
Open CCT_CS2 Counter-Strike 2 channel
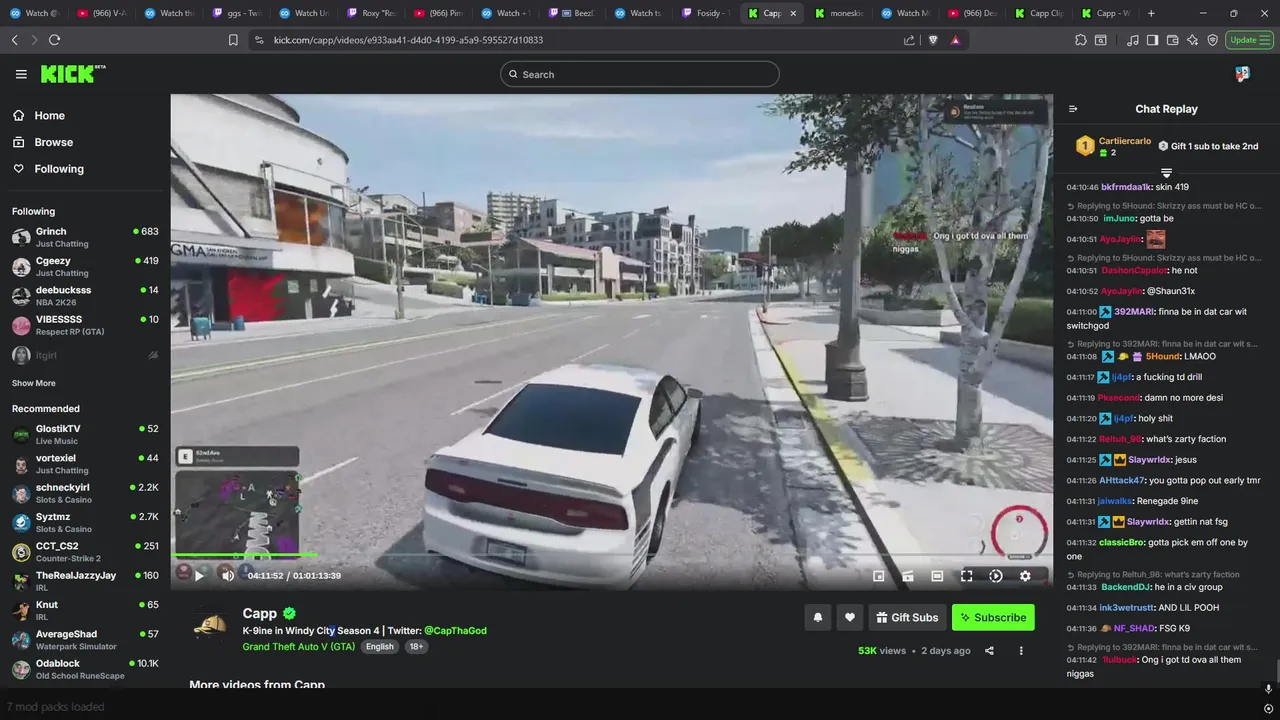tap(85, 552)
